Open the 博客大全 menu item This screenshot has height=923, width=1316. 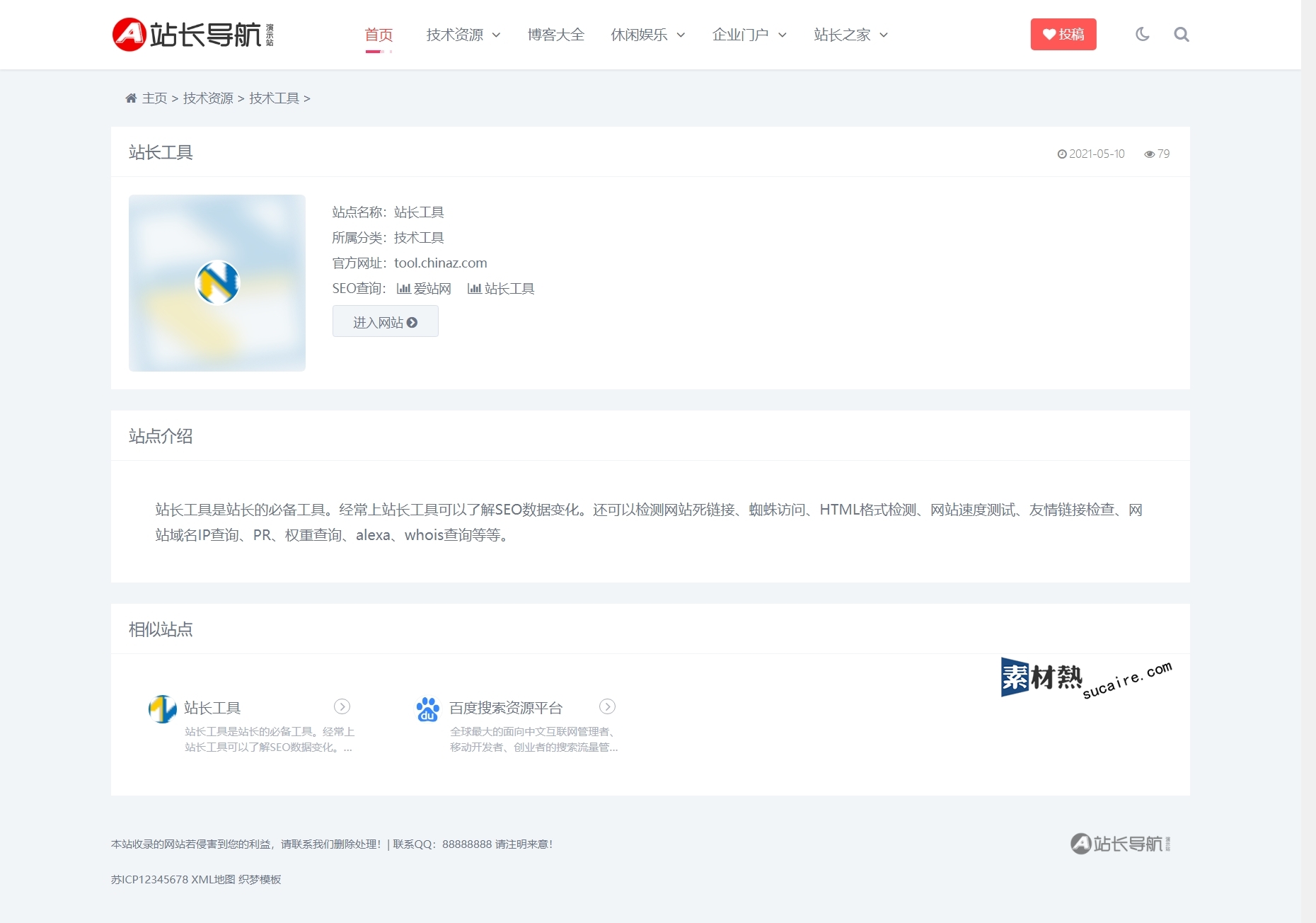point(556,35)
